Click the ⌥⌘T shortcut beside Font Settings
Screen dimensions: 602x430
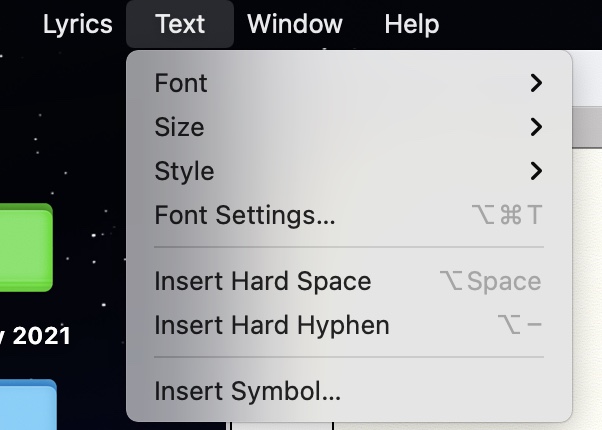tap(506, 215)
